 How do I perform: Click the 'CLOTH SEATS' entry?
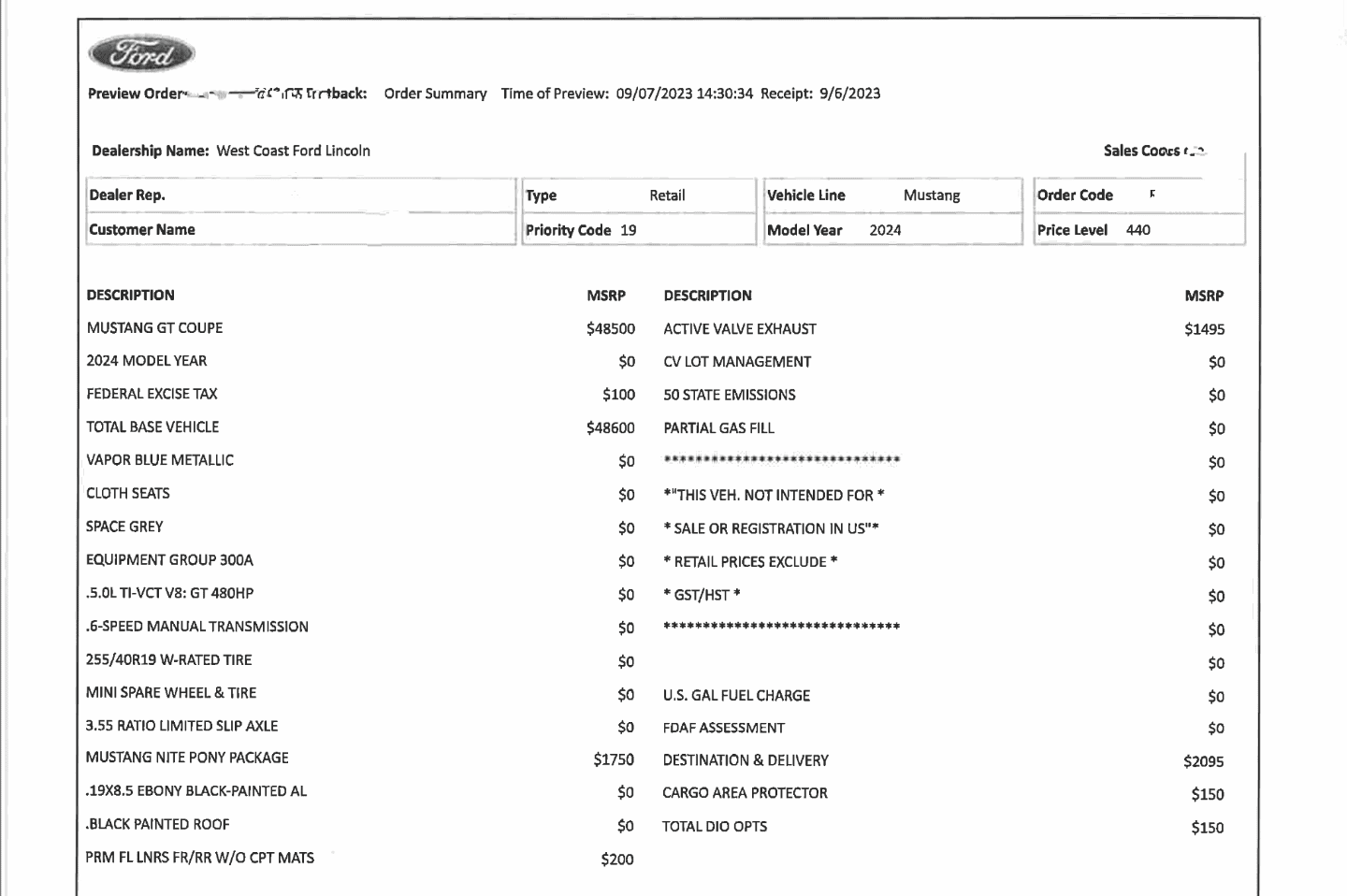tap(128, 493)
